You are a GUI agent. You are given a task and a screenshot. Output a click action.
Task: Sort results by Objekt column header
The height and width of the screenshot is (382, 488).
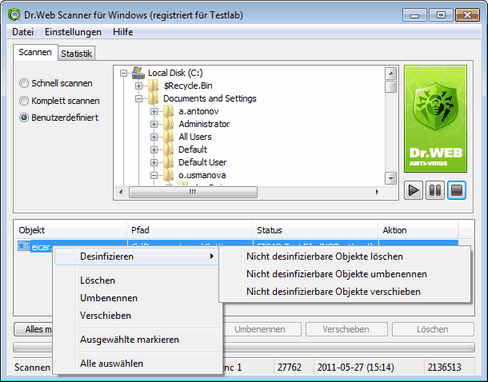(71, 230)
